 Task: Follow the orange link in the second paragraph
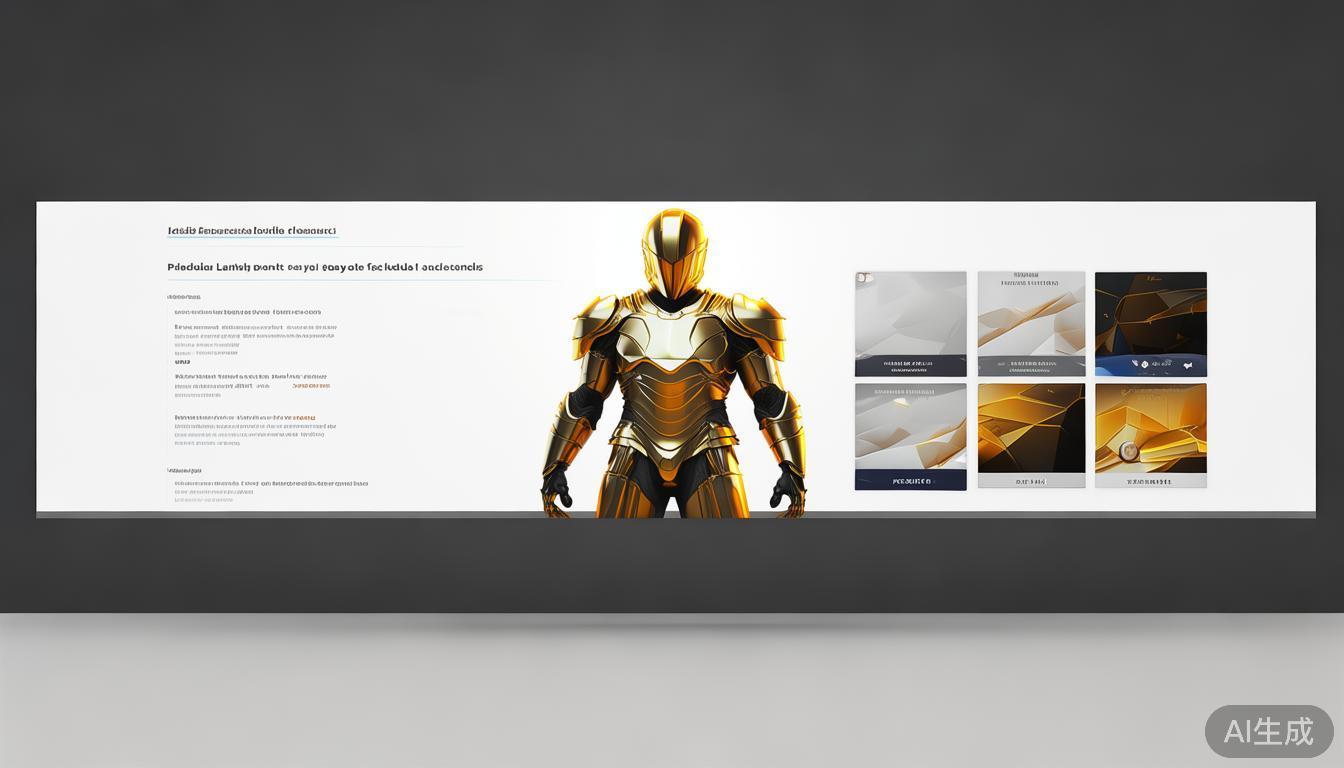[310, 385]
